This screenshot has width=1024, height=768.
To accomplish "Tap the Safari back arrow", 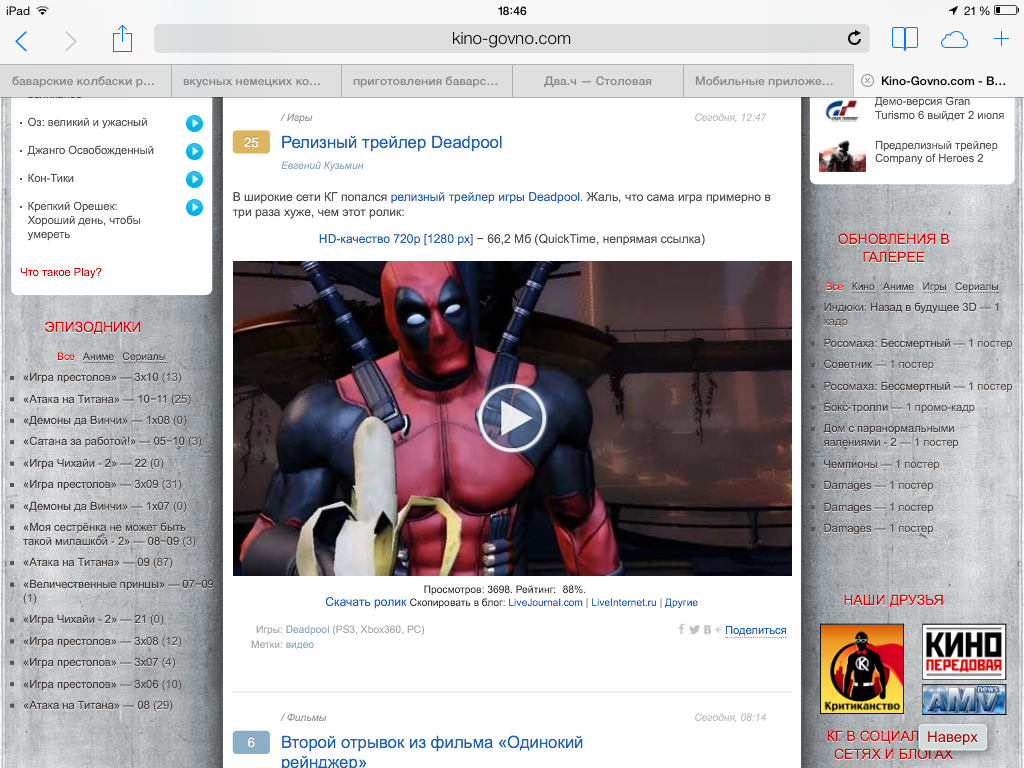I will click(21, 40).
